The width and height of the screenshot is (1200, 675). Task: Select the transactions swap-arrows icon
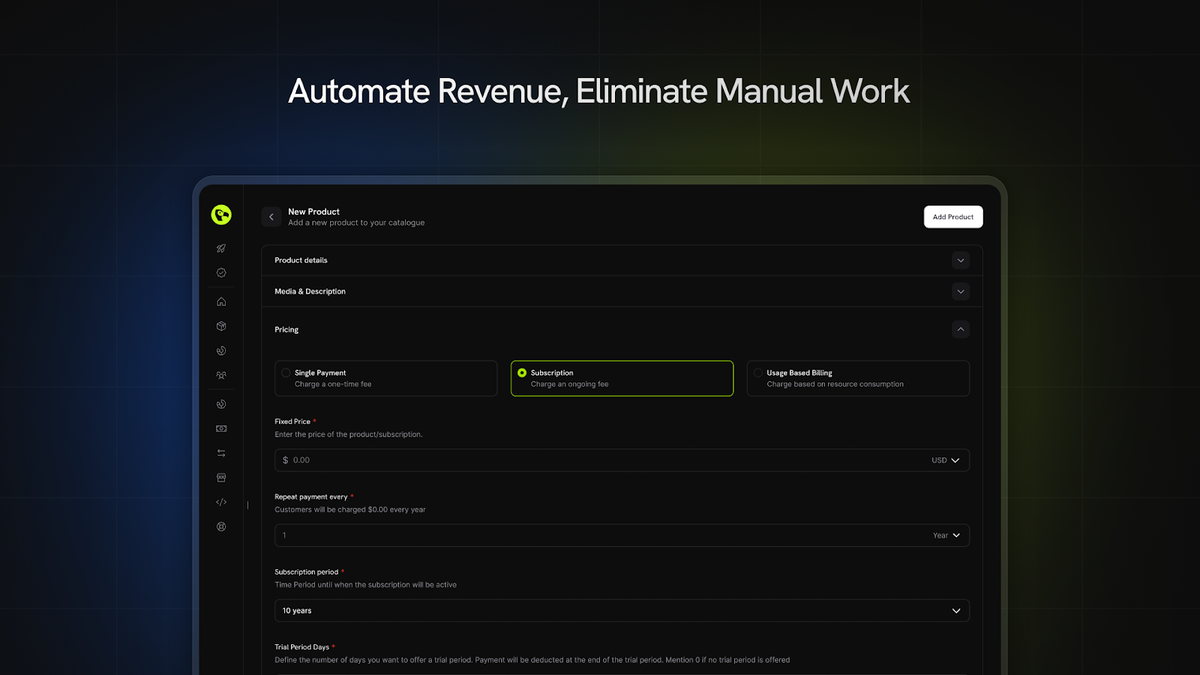coord(221,452)
